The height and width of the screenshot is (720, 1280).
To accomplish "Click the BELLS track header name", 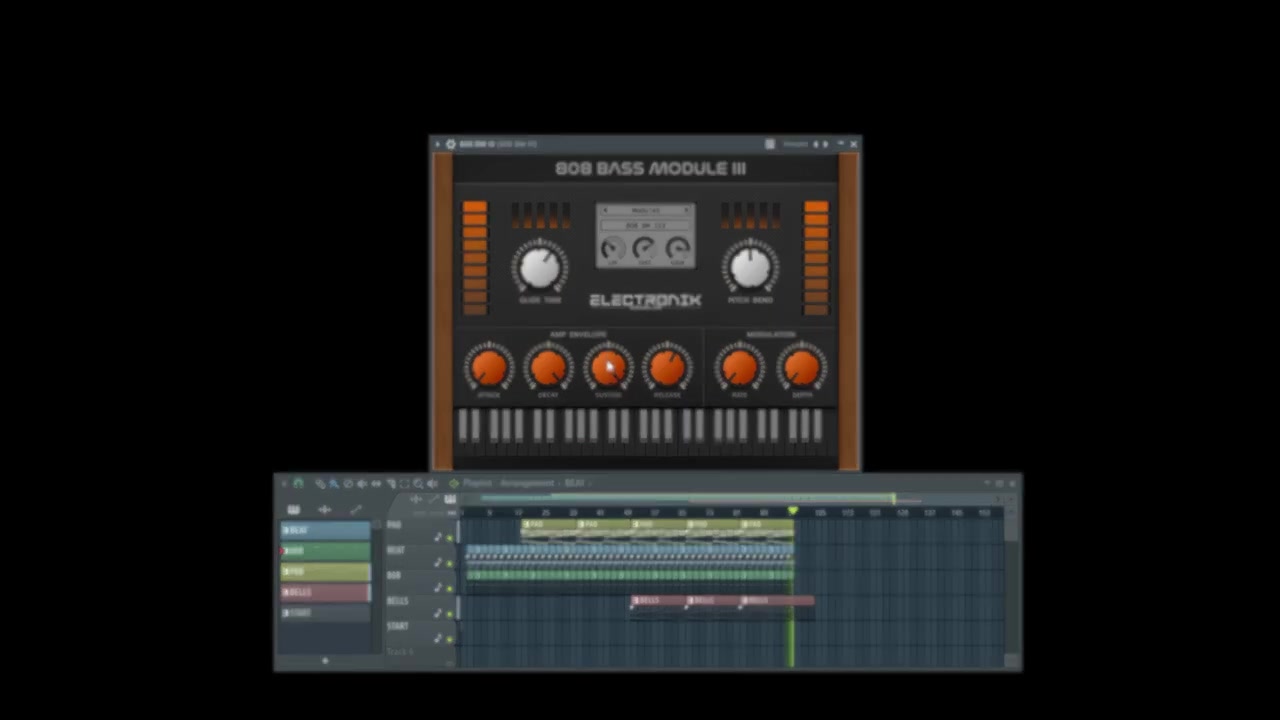I will pyautogui.click(x=397, y=601).
